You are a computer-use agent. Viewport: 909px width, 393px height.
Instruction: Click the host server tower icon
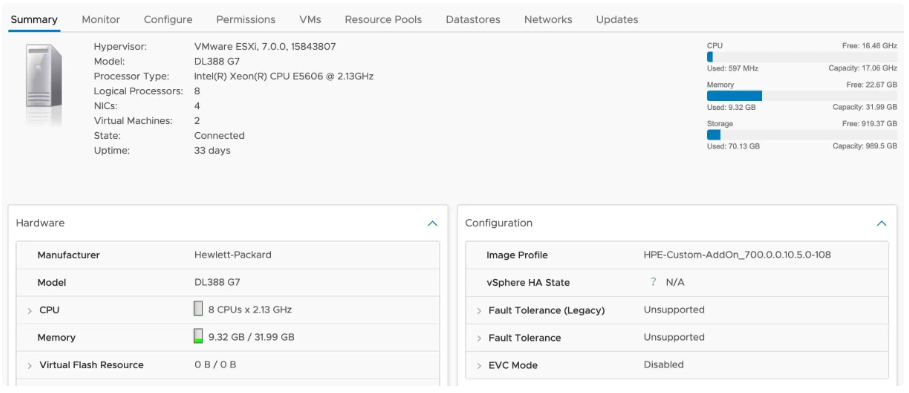pos(43,84)
